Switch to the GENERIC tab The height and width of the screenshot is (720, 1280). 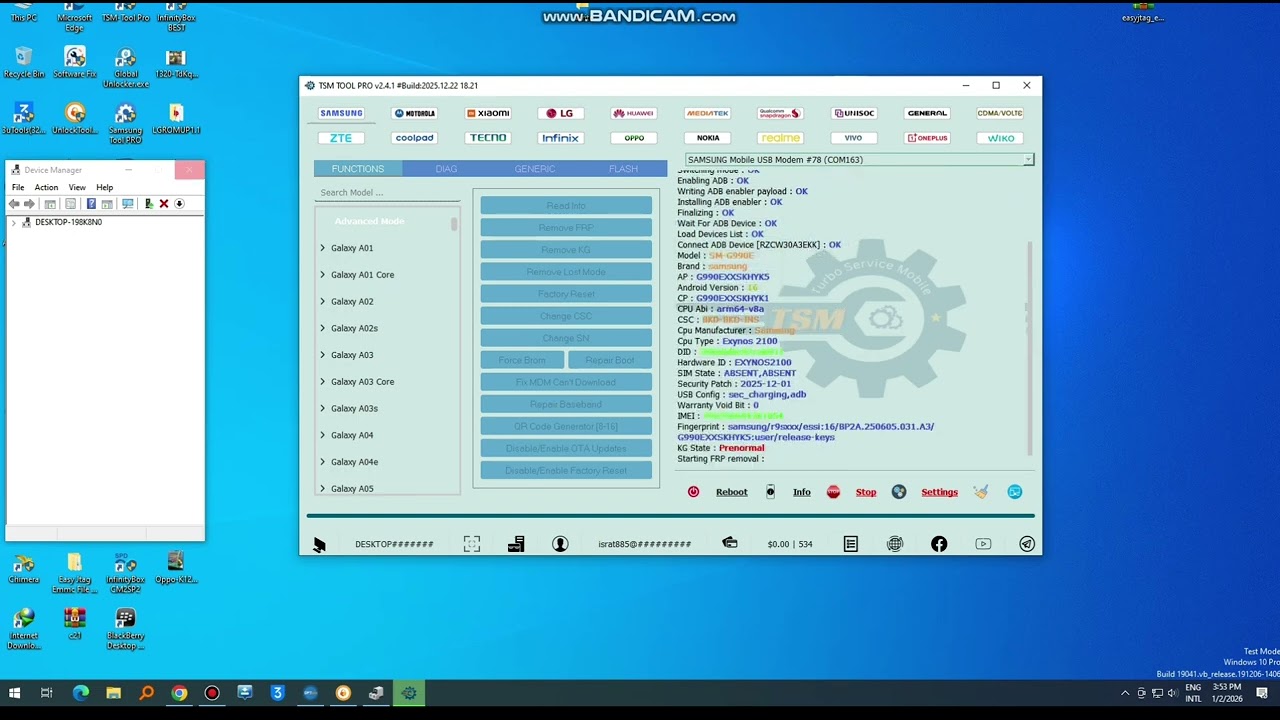coord(535,169)
